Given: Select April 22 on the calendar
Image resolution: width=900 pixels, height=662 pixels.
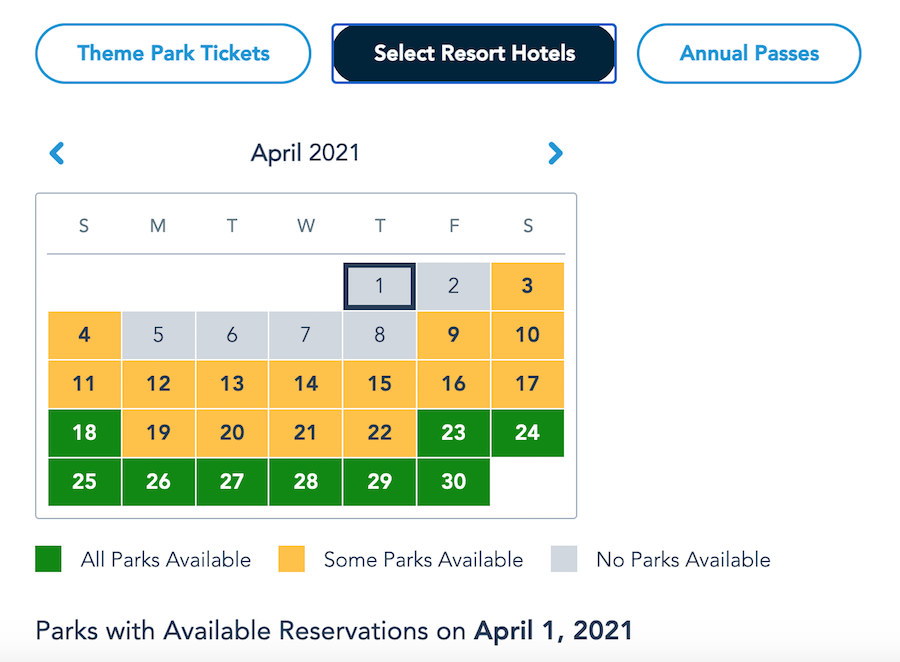Looking at the screenshot, I should pos(380,432).
